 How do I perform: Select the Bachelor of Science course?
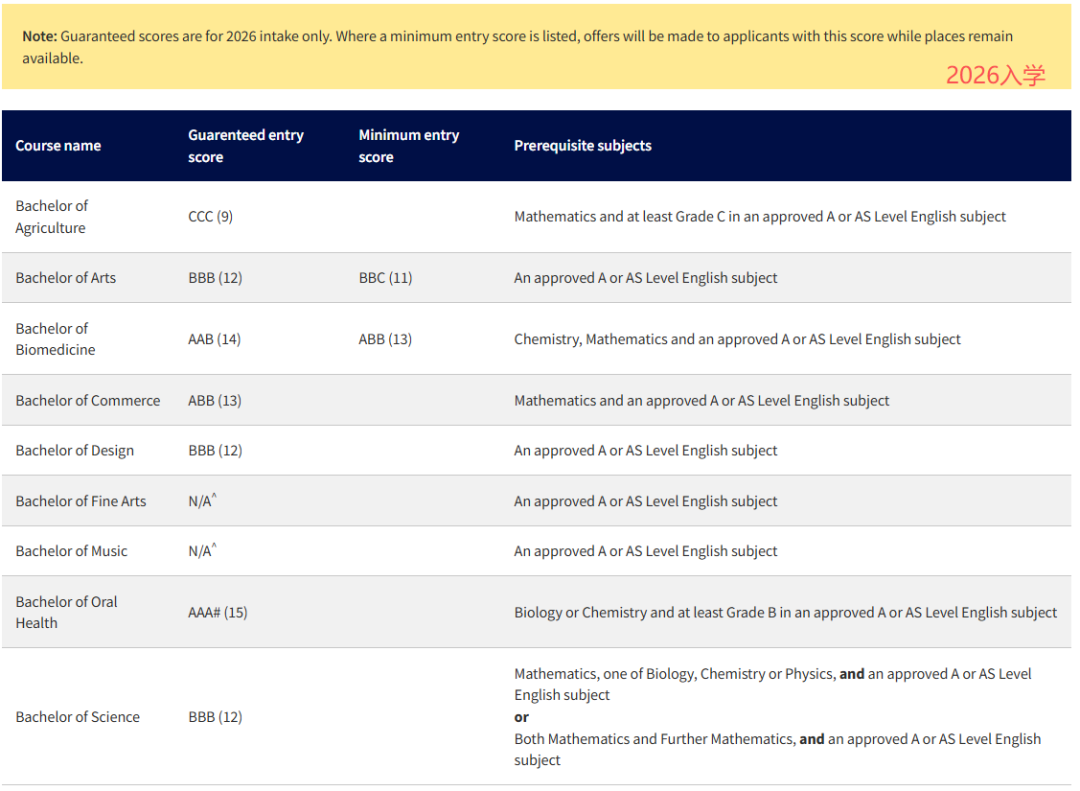pos(77,717)
